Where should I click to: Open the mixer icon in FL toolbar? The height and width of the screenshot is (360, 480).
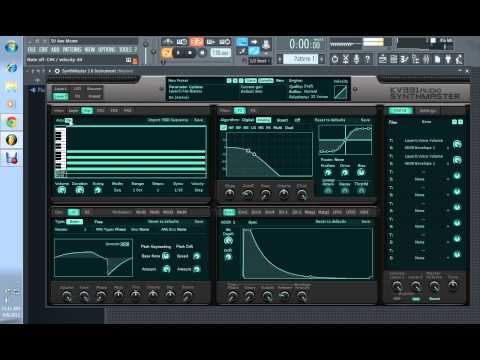coord(426,59)
